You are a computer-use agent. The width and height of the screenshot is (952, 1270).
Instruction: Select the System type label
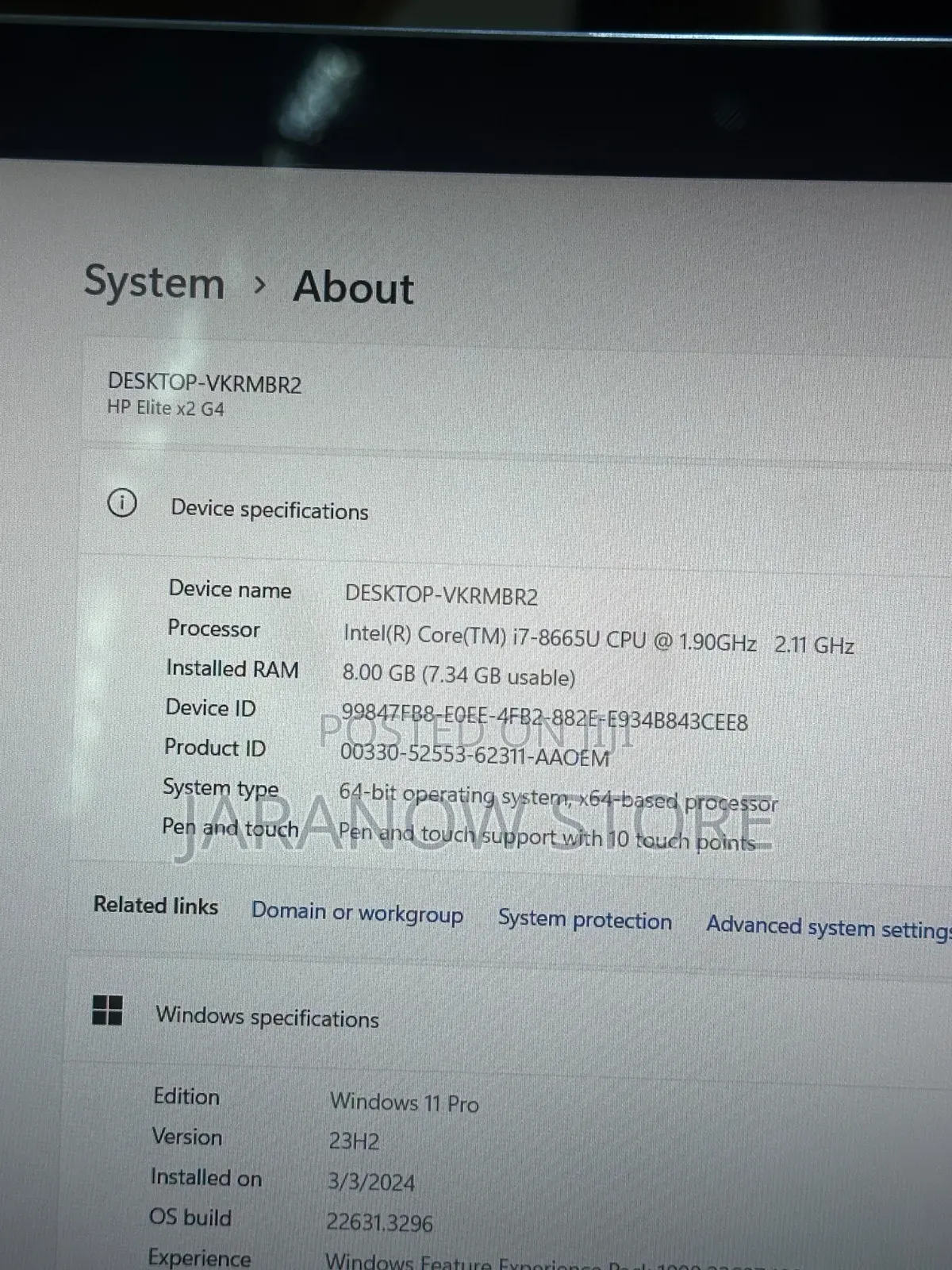221,787
